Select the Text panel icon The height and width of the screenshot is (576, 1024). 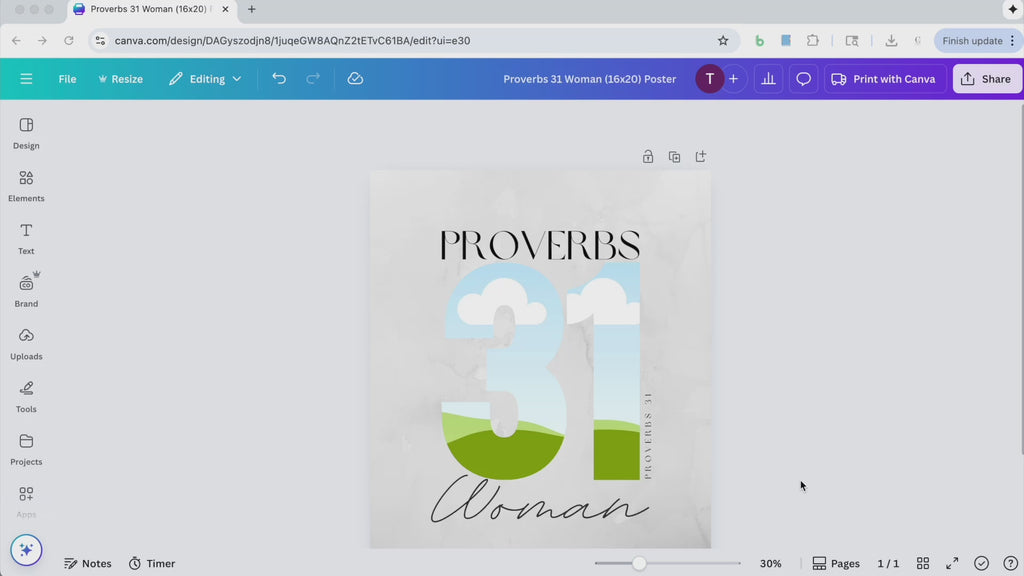coord(25,237)
